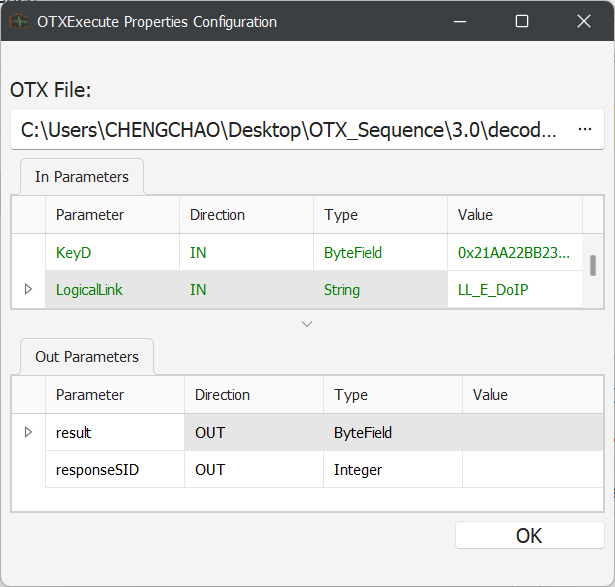Viewport: 615px width, 587px height.
Task: Edit the KeyD value cell
Action: 514,253
